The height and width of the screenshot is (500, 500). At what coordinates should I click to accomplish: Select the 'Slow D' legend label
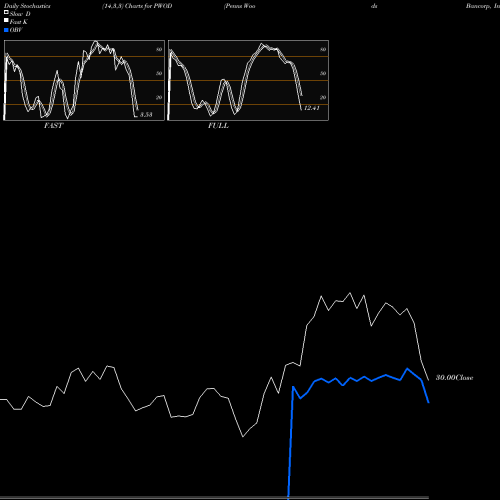pyautogui.click(x=20, y=14)
